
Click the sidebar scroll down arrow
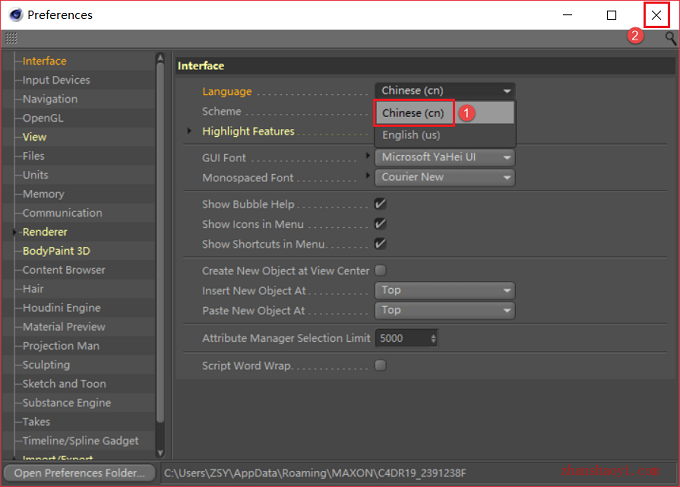[160, 453]
